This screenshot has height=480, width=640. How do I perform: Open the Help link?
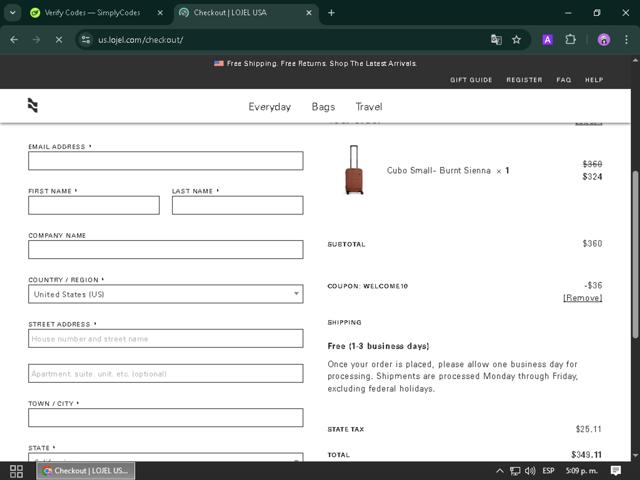pos(594,80)
